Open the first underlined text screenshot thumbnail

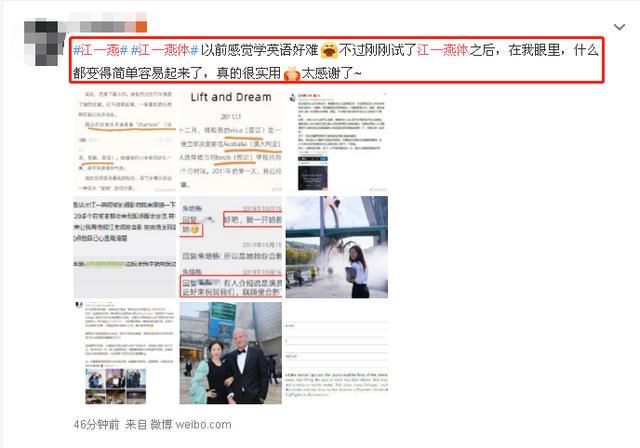tap(124, 141)
